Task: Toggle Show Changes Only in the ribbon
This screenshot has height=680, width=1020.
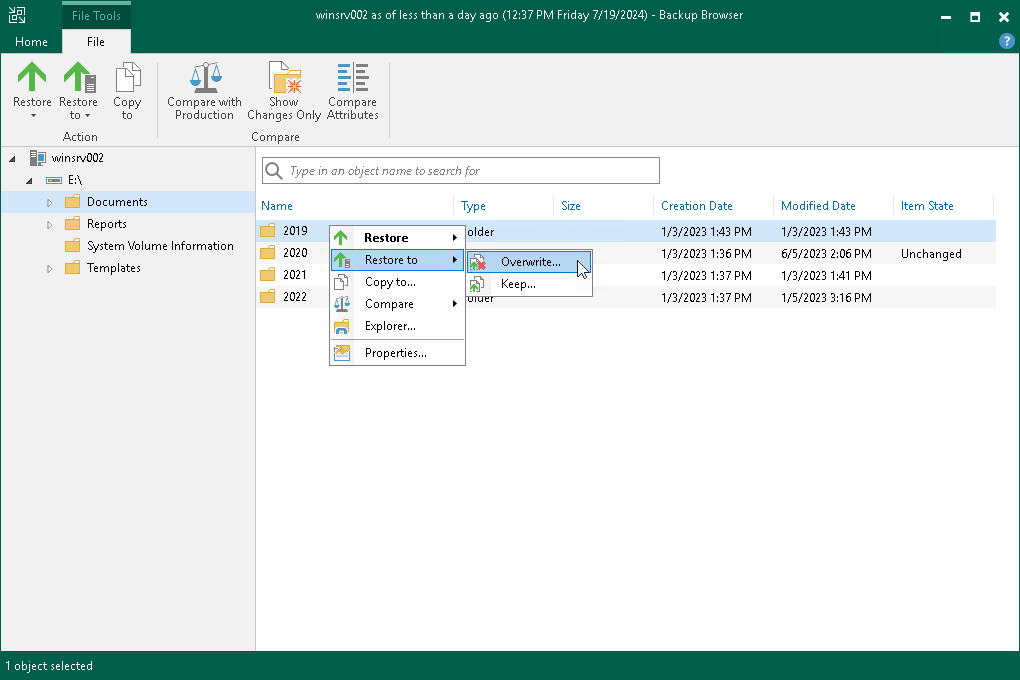Action: 283,88
